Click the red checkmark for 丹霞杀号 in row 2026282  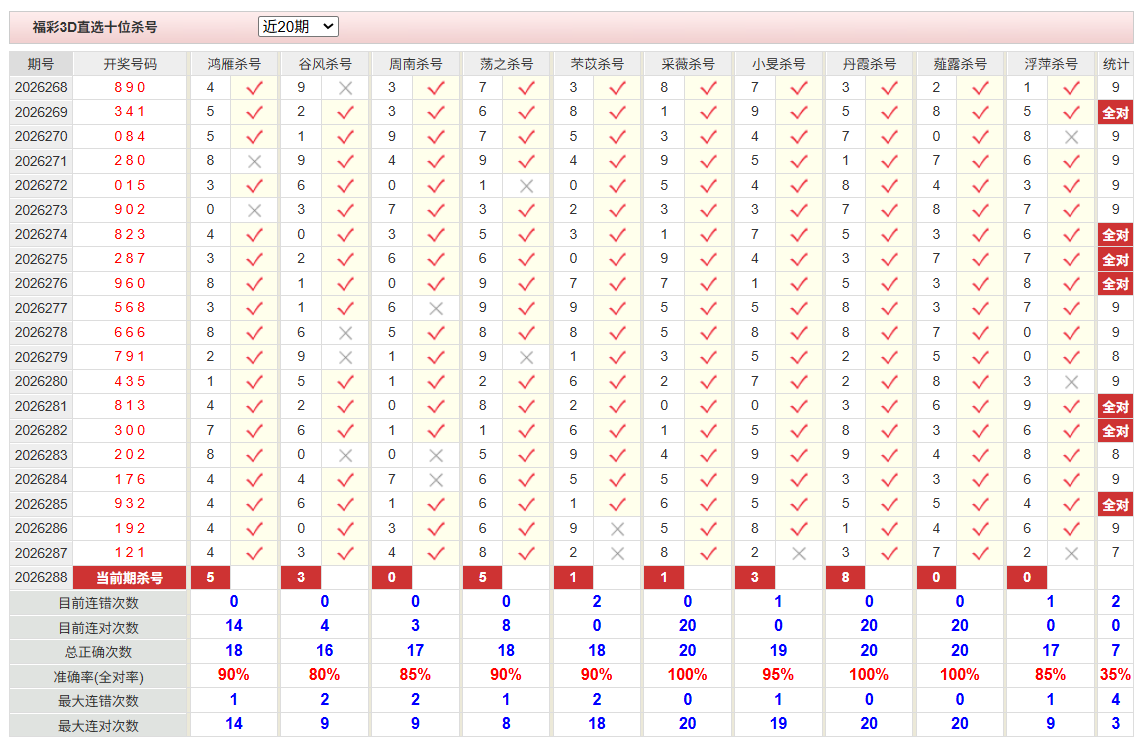coord(889,431)
